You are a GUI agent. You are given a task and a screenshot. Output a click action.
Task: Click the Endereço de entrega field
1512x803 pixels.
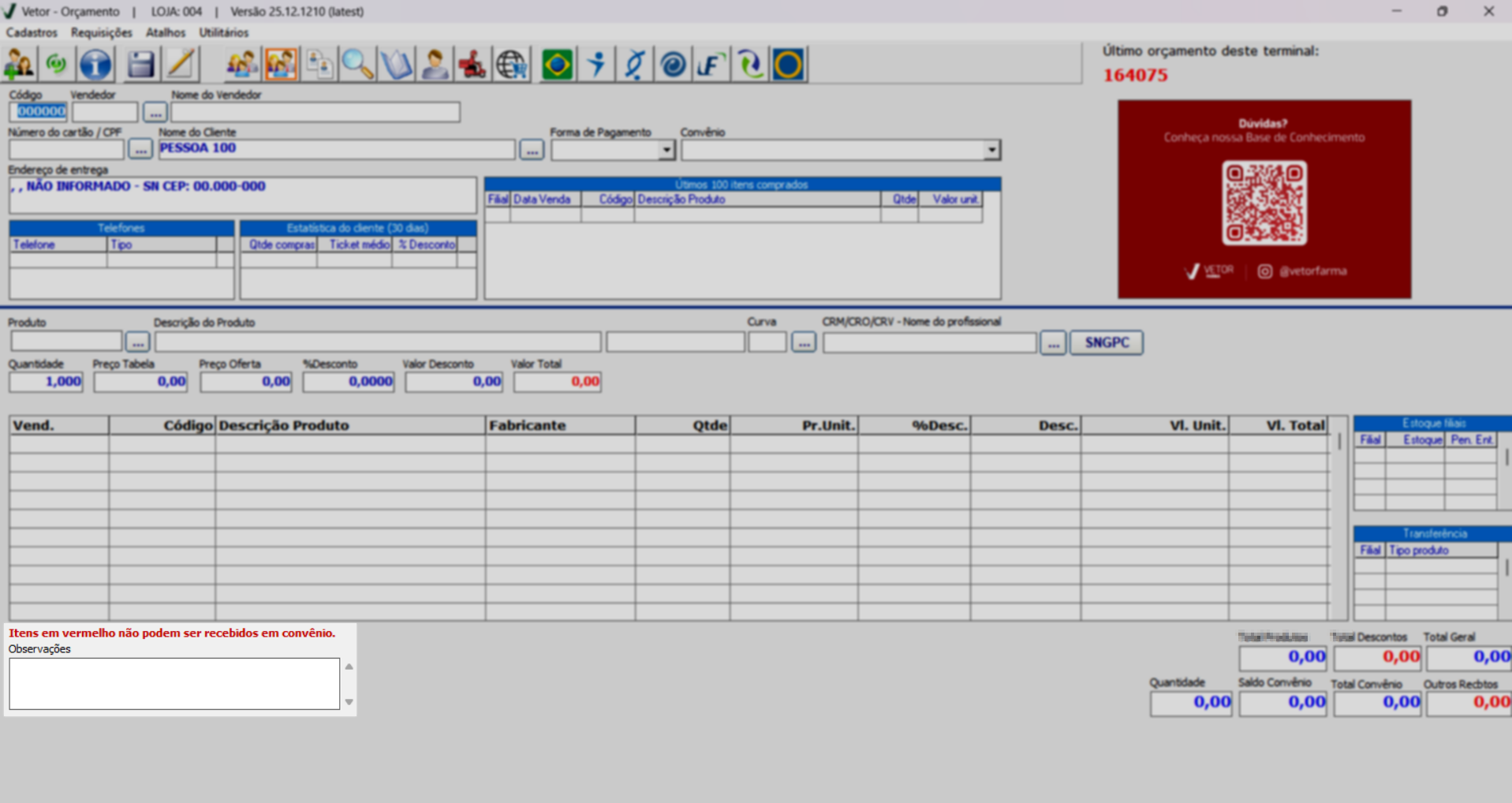point(243,195)
